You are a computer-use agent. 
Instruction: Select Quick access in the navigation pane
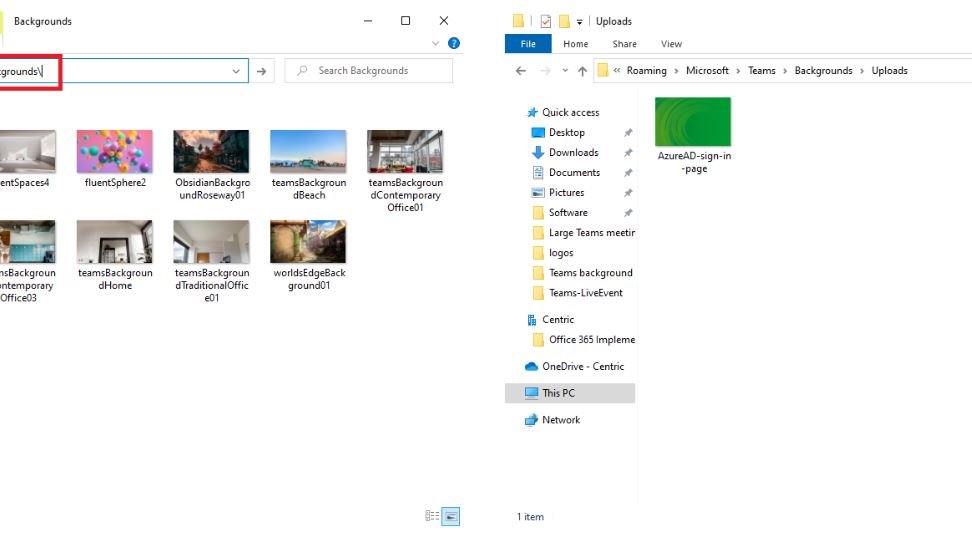[570, 112]
